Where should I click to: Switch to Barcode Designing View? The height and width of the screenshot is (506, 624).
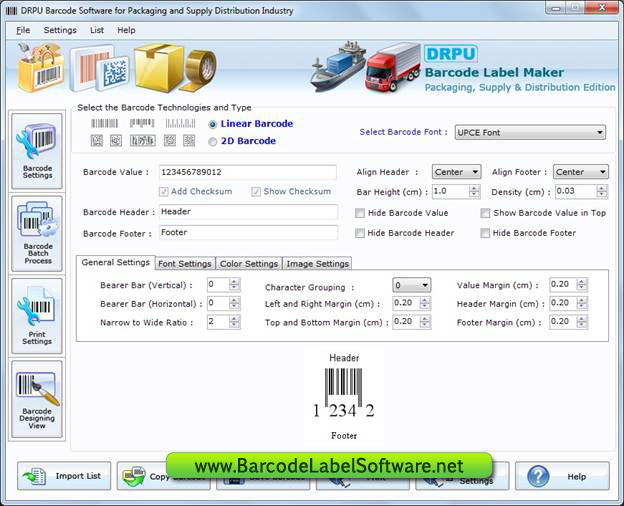tap(37, 399)
